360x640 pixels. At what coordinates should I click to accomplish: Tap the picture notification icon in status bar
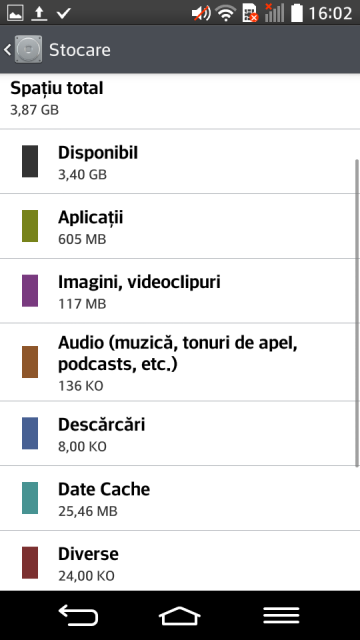15,13
